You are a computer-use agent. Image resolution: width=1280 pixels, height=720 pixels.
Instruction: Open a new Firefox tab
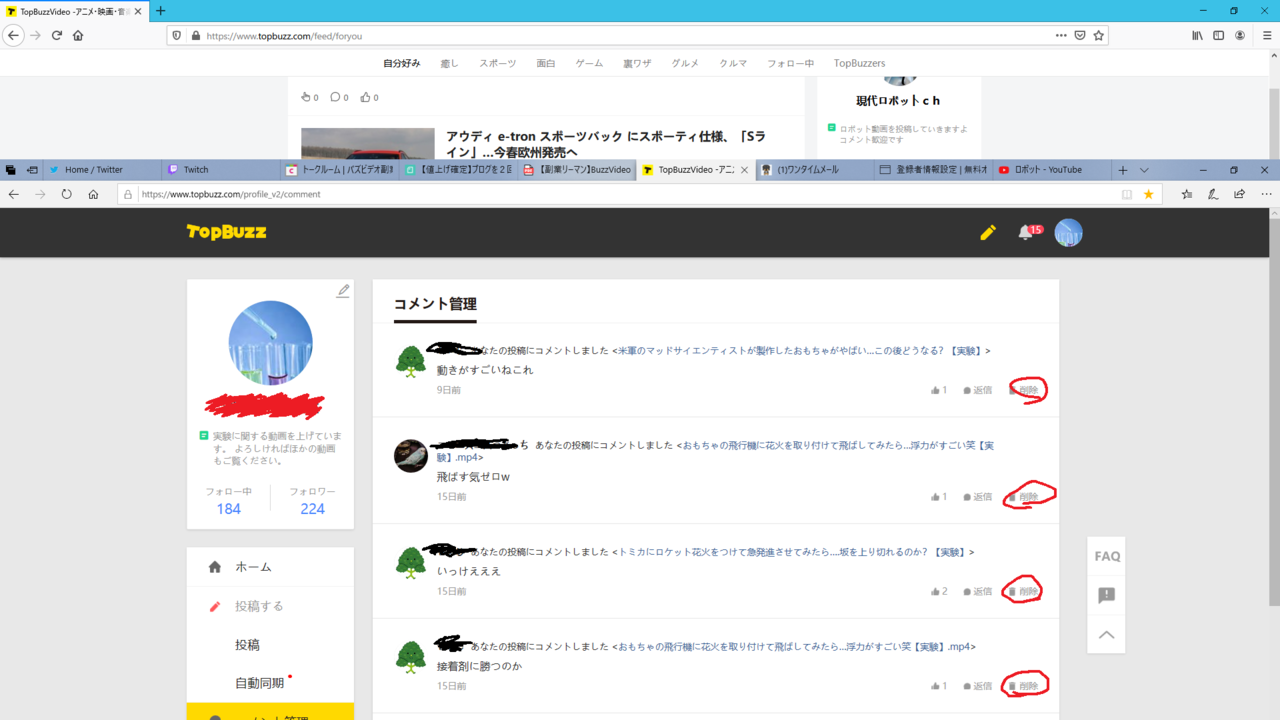click(x=160, y=11)
